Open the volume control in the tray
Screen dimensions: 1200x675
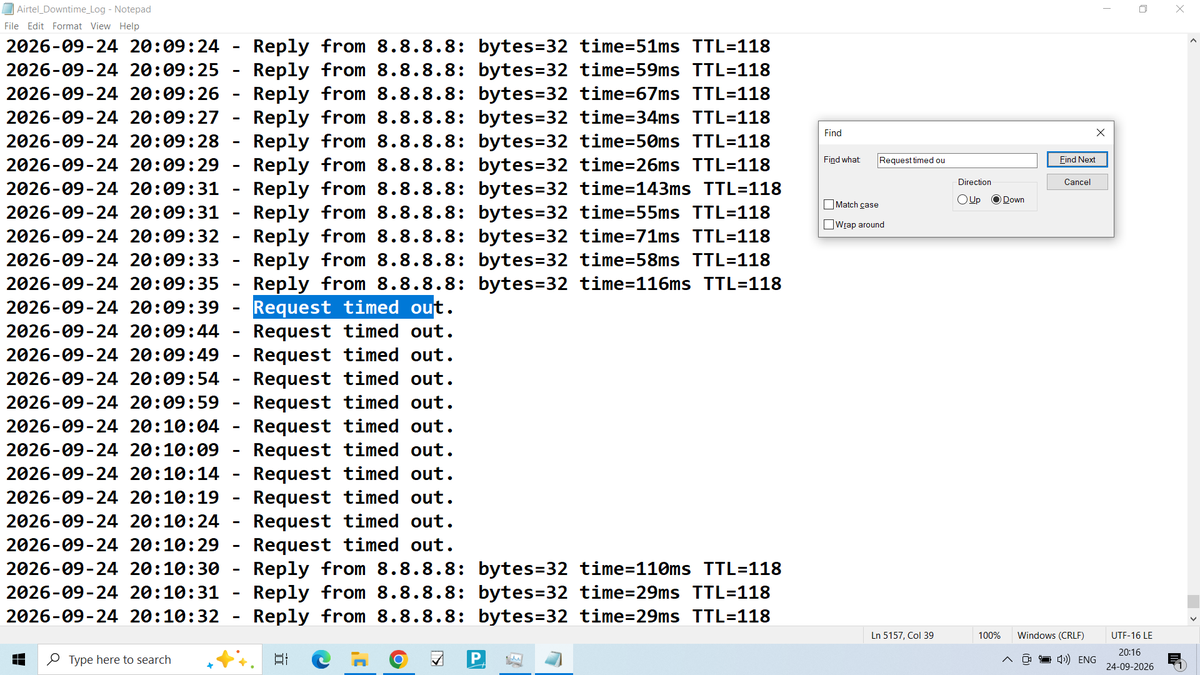[1063, 660]
